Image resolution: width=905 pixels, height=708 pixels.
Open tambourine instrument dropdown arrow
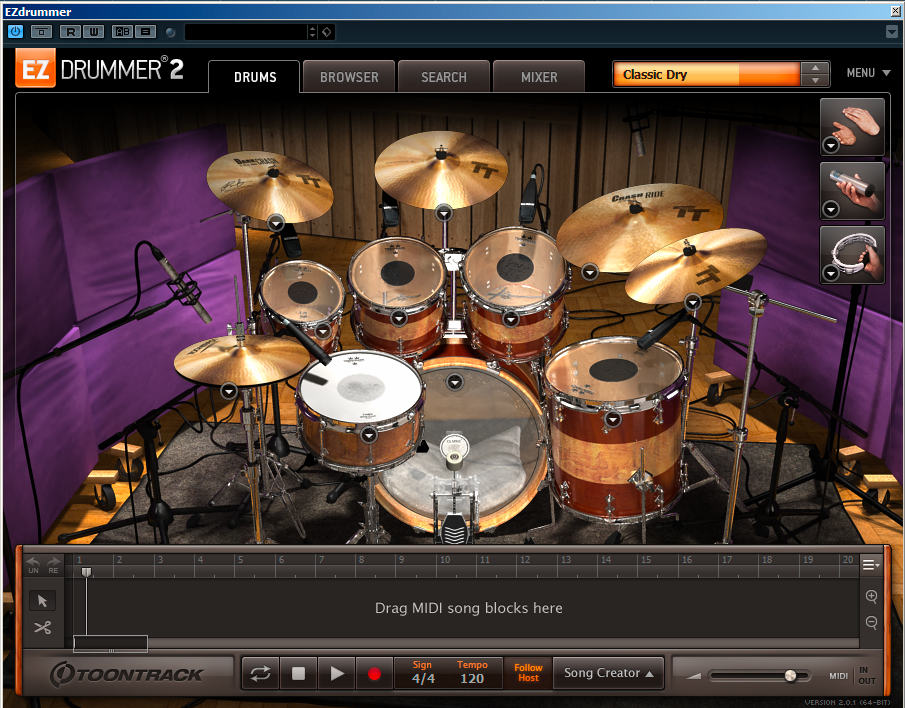pyautogui.click(x=831, y=273)
